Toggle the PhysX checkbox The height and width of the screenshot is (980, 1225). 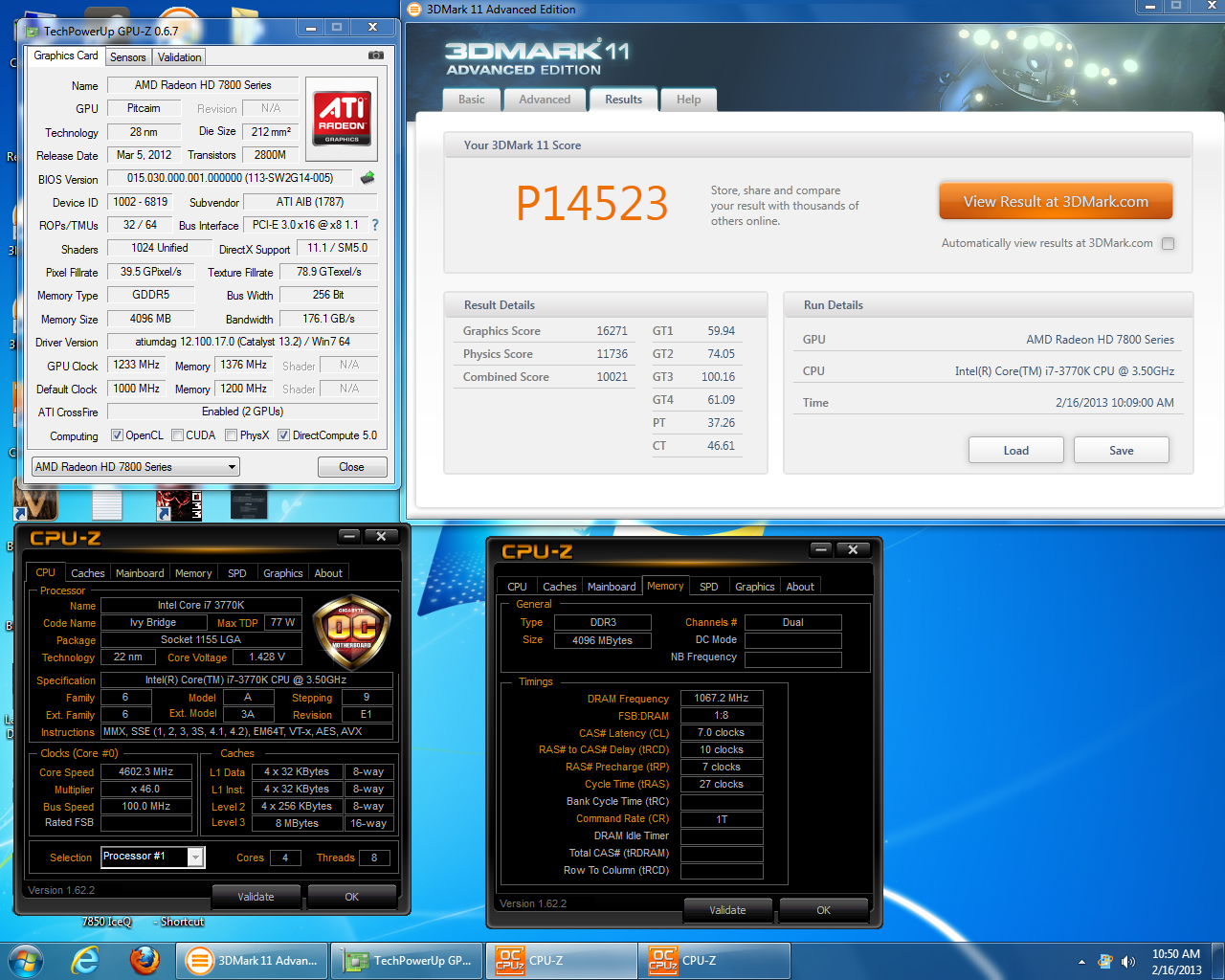pyautogui.click(x=231, y=435)
